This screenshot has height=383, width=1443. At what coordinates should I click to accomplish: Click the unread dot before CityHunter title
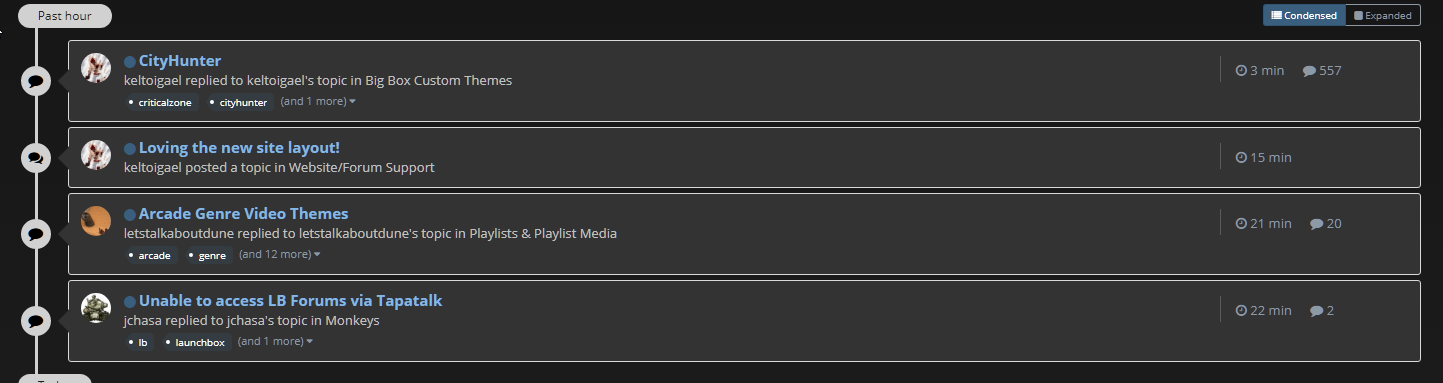(130, 62)
